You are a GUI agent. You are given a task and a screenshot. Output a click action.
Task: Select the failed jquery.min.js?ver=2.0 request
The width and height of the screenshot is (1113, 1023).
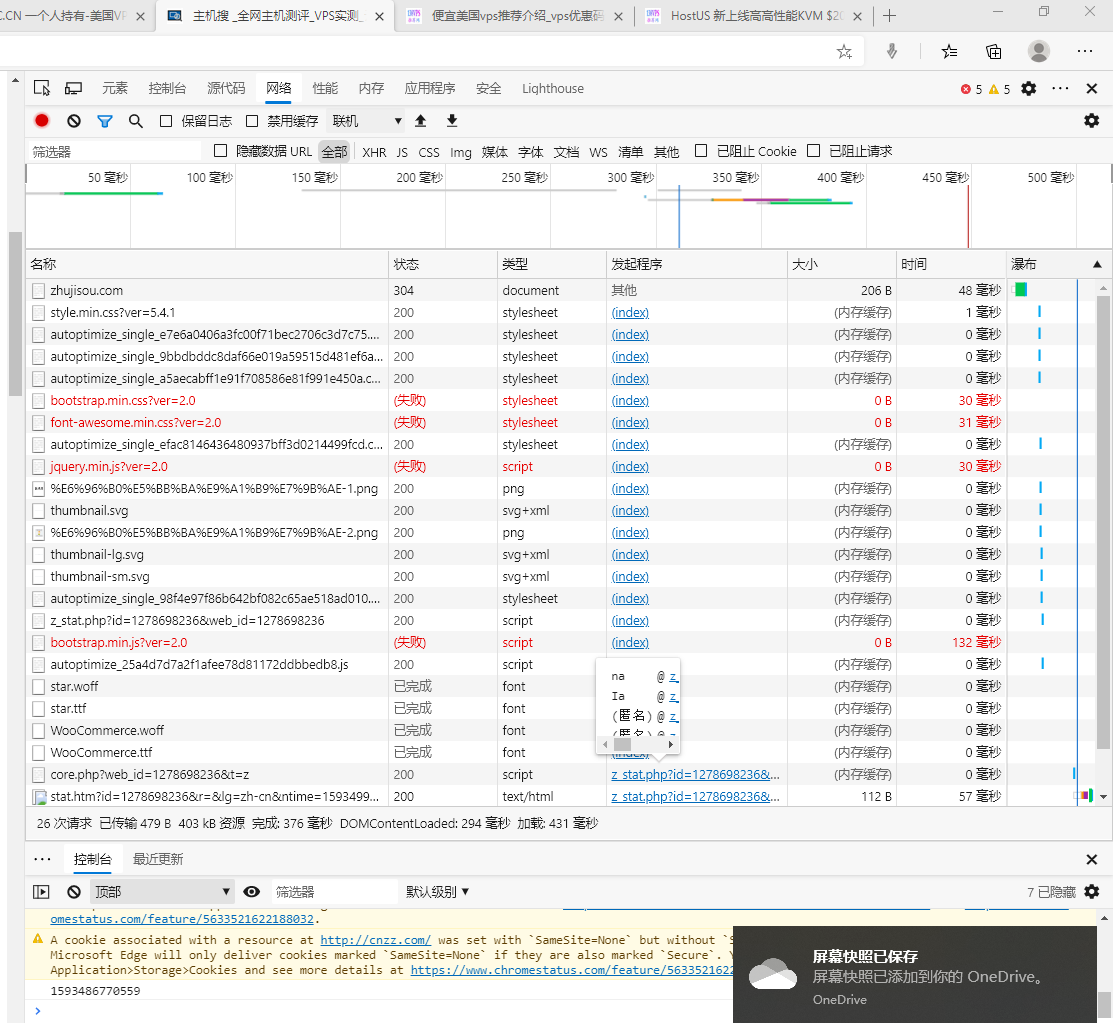109,466
